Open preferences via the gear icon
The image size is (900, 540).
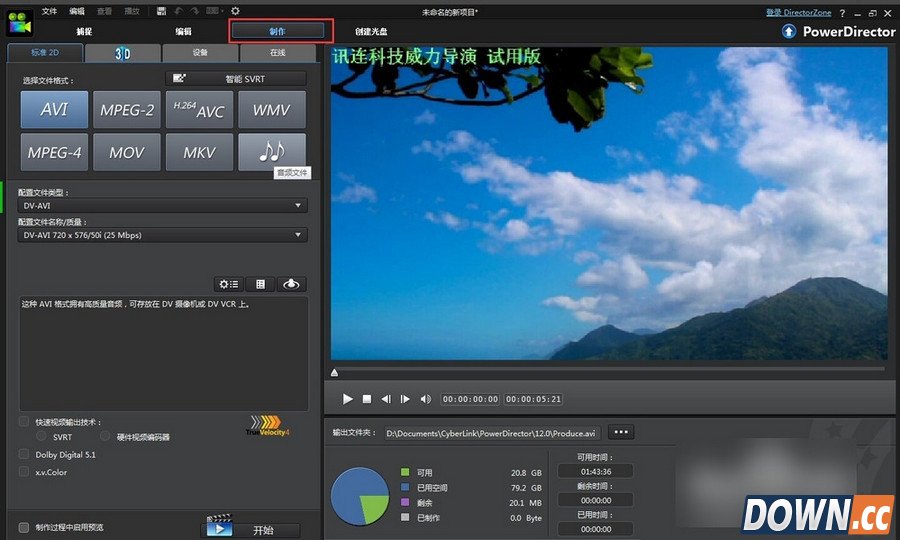pos(235,11)
